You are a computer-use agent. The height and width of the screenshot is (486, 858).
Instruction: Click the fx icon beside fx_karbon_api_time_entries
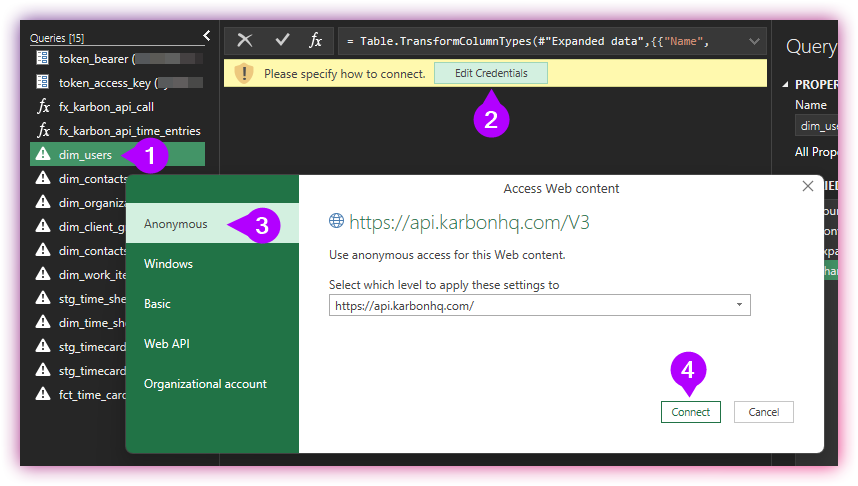click(x=43, y=130)
